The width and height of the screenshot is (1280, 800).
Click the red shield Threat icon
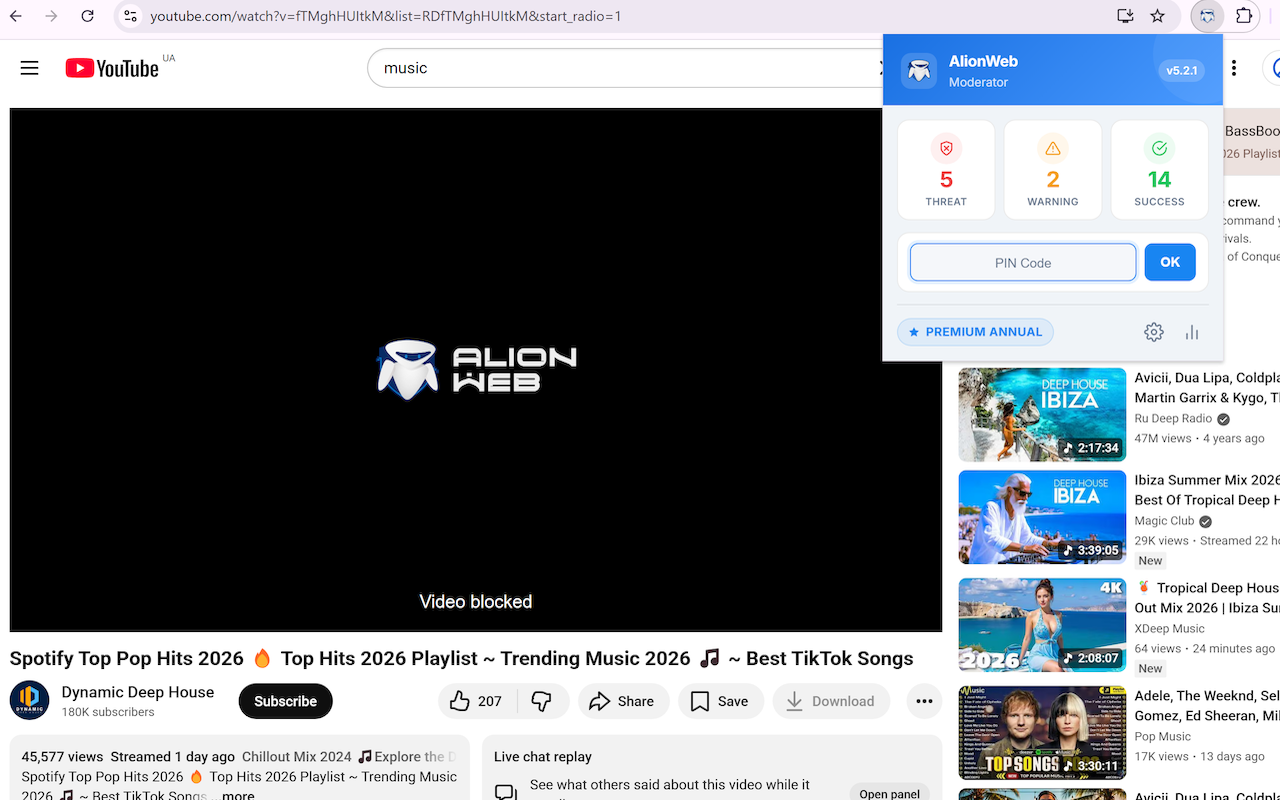pyautogui.click(x=946, y=149)
